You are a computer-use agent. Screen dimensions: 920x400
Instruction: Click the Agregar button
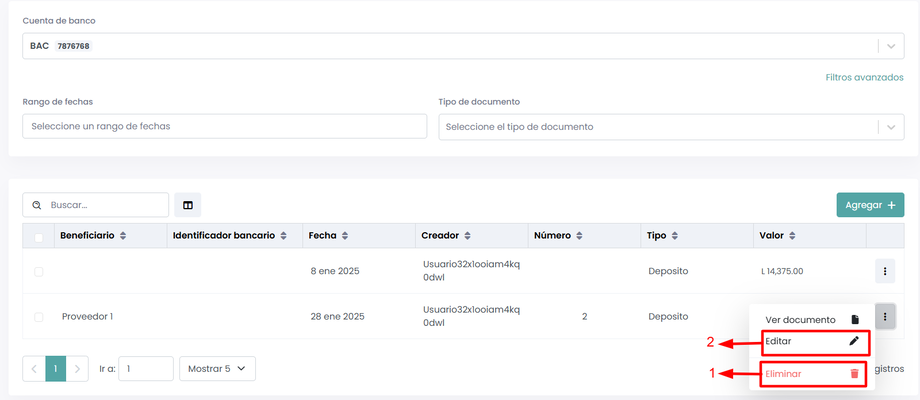(x=869, y=205)
